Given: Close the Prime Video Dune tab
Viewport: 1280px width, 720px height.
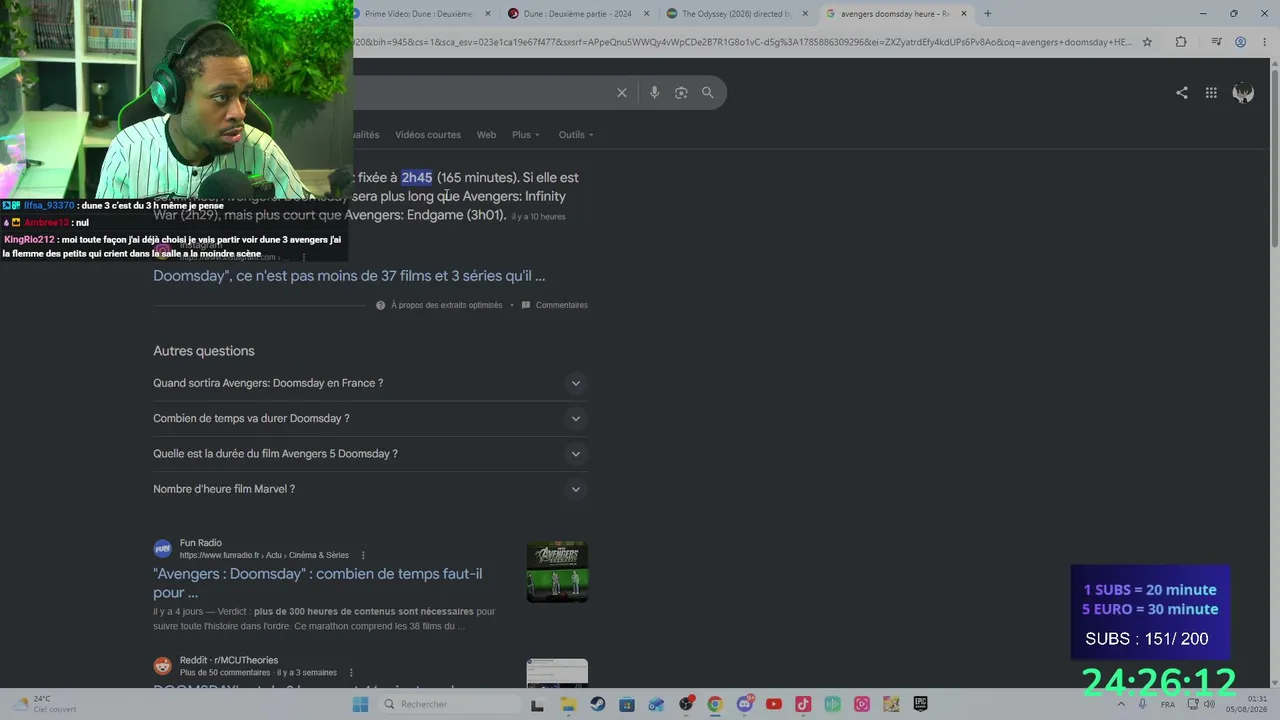Looking at the screenshot, I should [488, 14].
